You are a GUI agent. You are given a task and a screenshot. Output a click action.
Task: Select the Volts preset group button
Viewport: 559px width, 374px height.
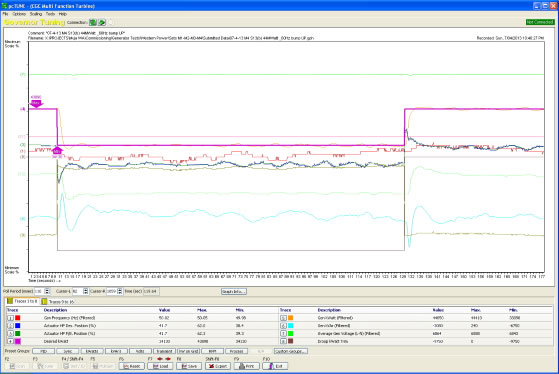[x=140, y=351]
